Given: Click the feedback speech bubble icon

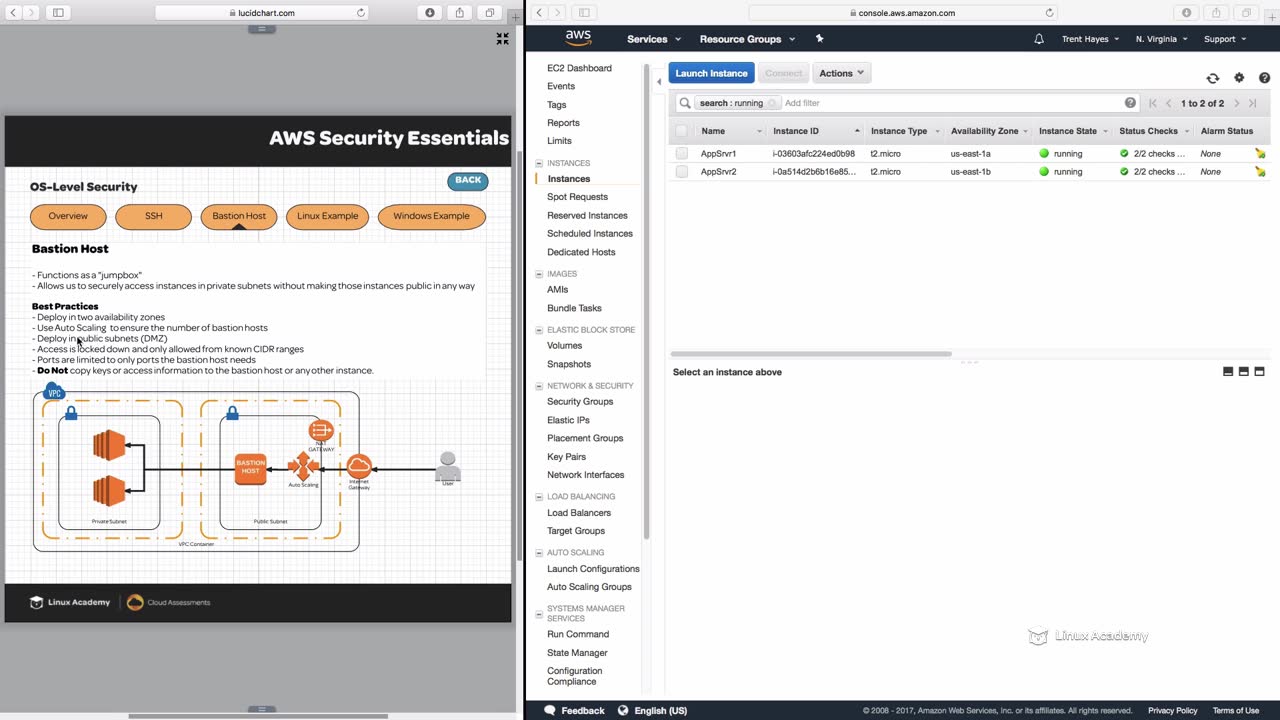Looking at the screenshot, I should click(x=549, y=710).
